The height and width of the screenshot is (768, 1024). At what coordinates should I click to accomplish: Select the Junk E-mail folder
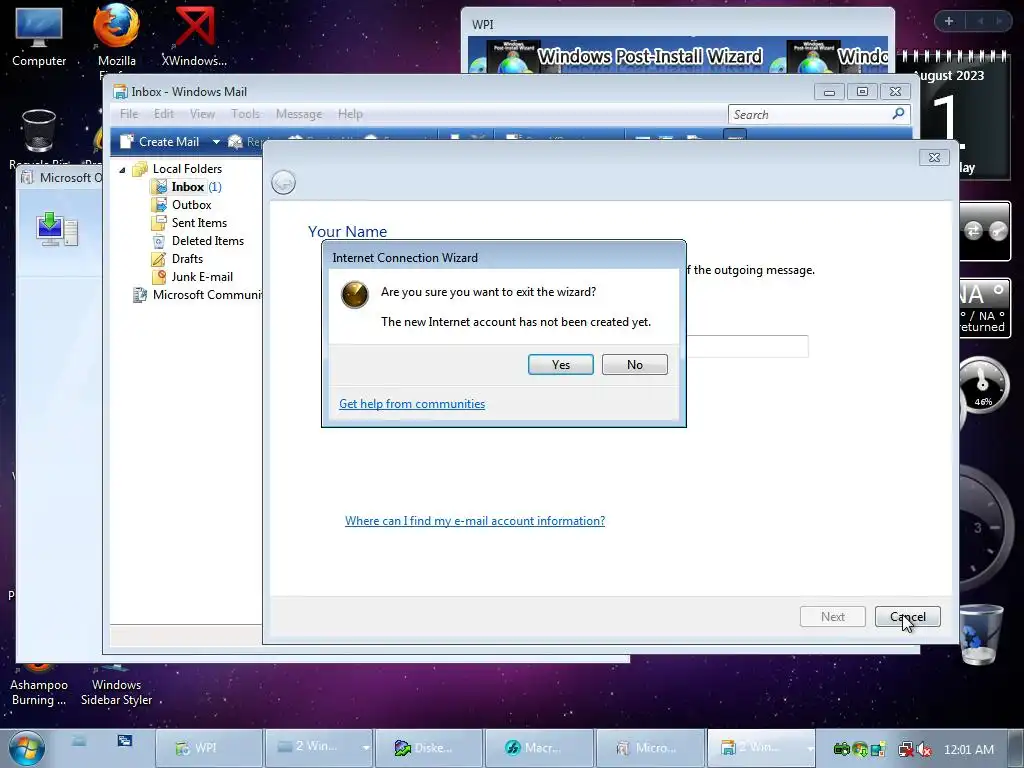click(202, 277)
